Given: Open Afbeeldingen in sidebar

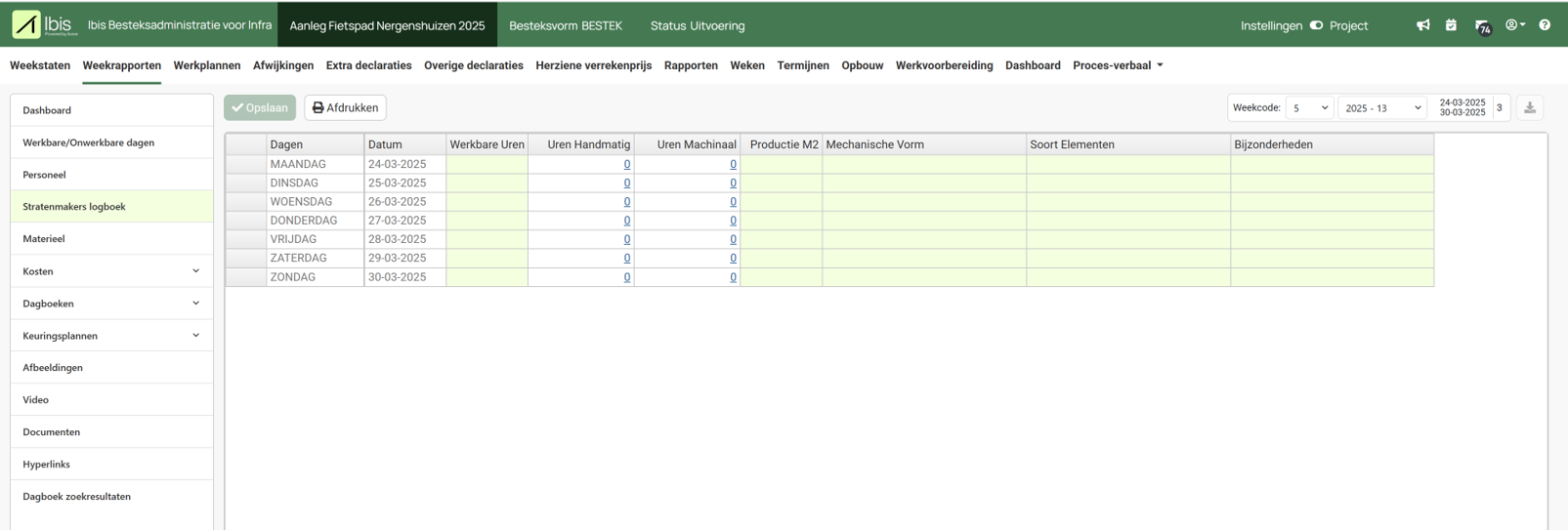Looking at the screenshot, I should (x=111, y=368).
